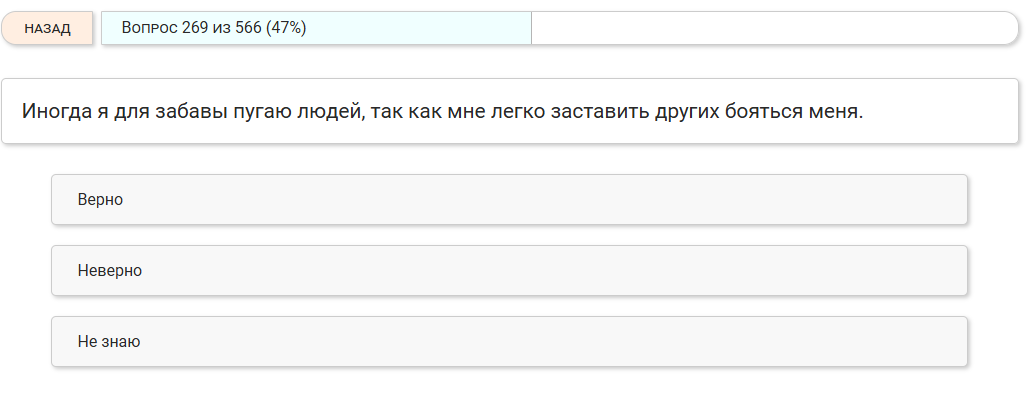Answer the statement as true with Верно
The width and height of the screenshot is (1034, 403).
pos(509,200)
